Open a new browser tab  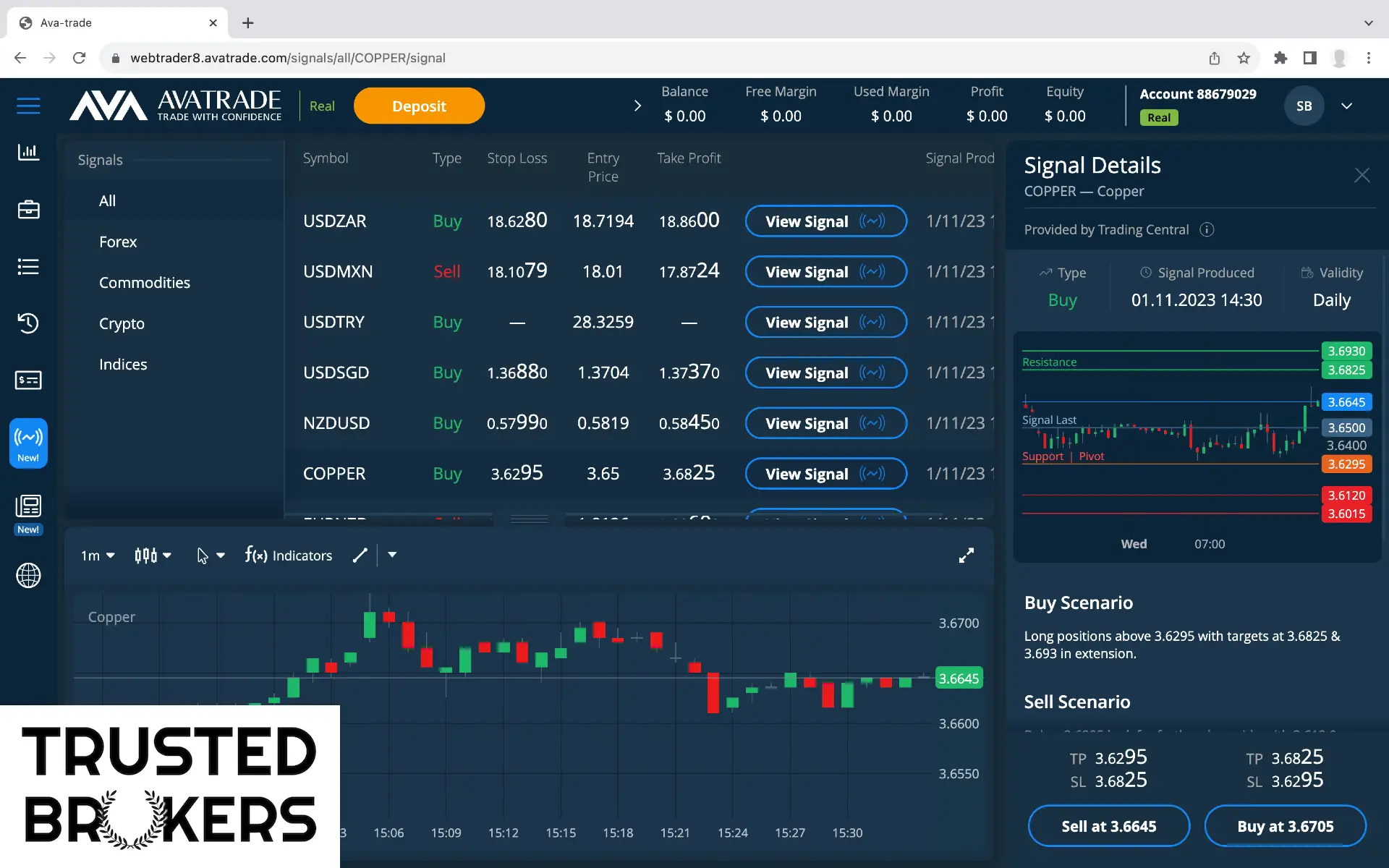247,23
